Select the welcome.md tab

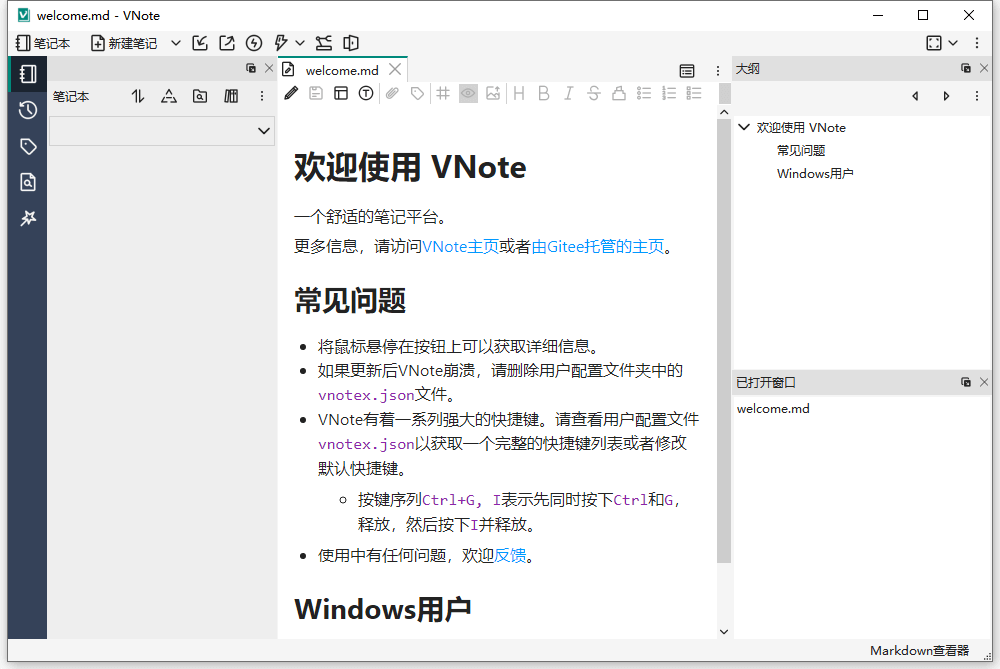[x=342, y=70]
